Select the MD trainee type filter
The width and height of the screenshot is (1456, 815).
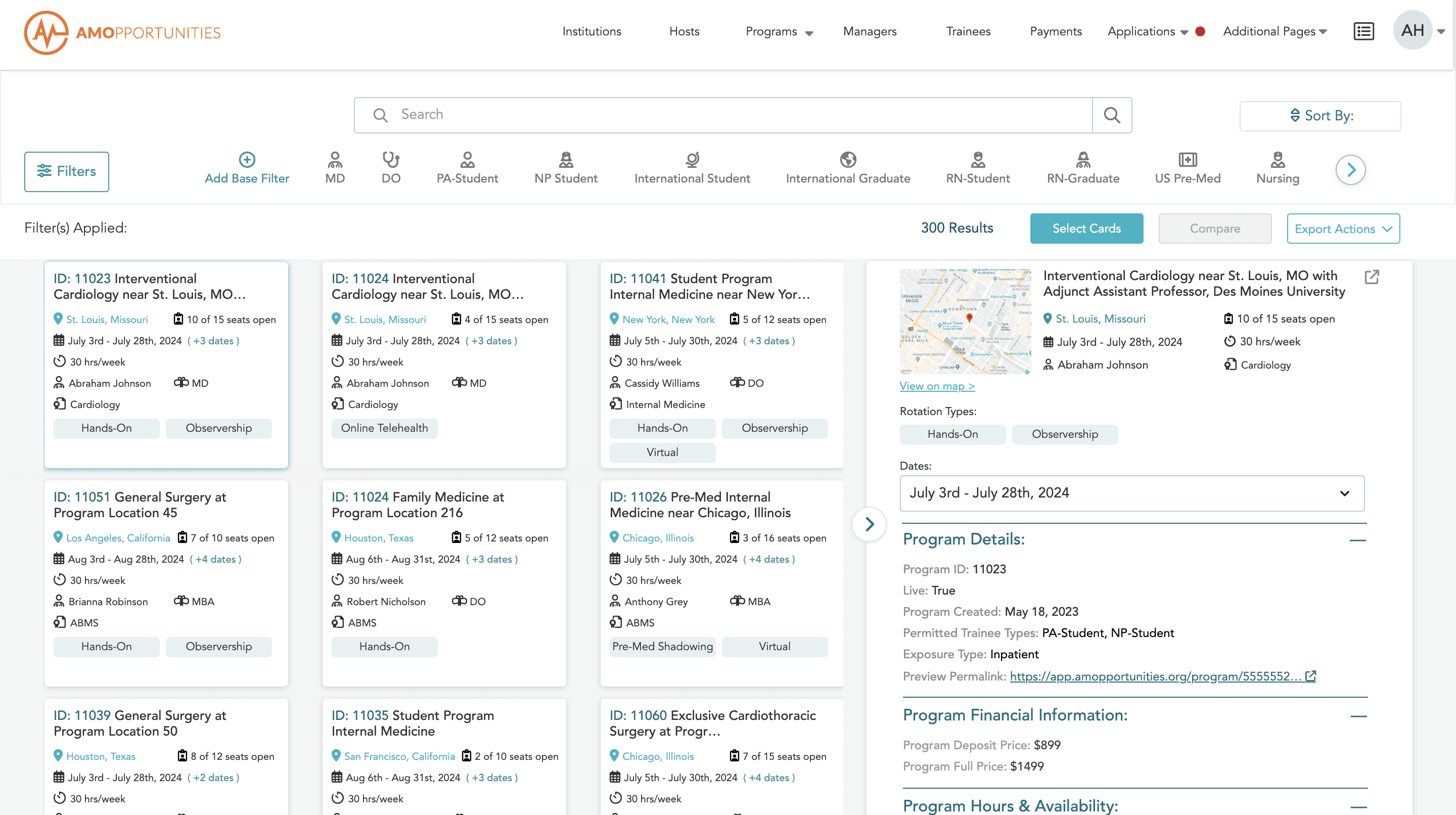[x=335, y=168]
